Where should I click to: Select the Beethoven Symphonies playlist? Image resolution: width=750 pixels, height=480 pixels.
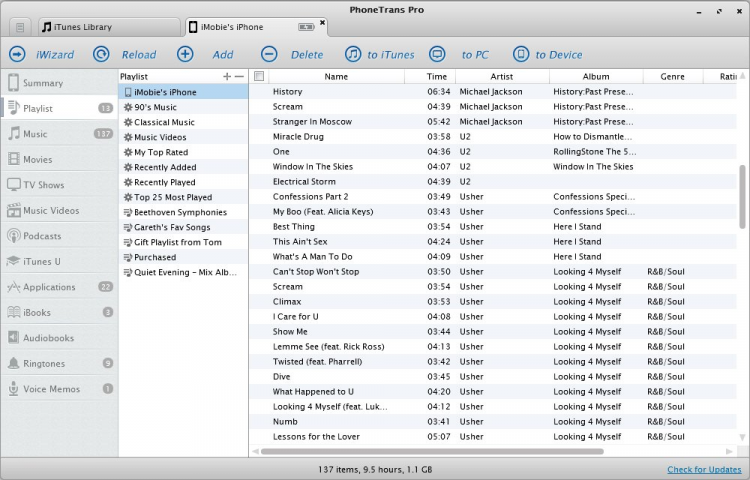180,212
